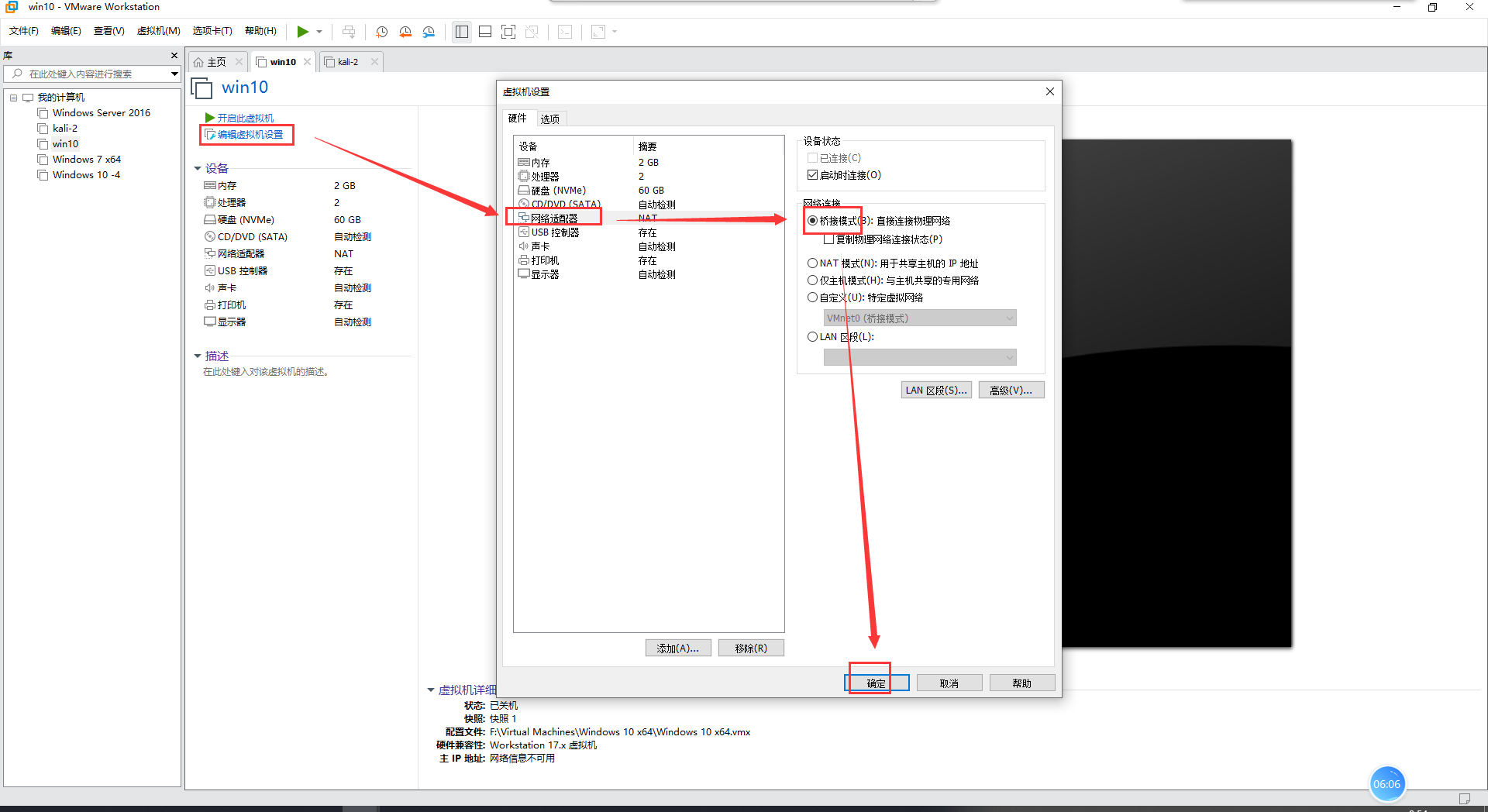Collapse the 我的计算机 tree node
This screenshot has width=1488, height=812.
click(13, 98)
